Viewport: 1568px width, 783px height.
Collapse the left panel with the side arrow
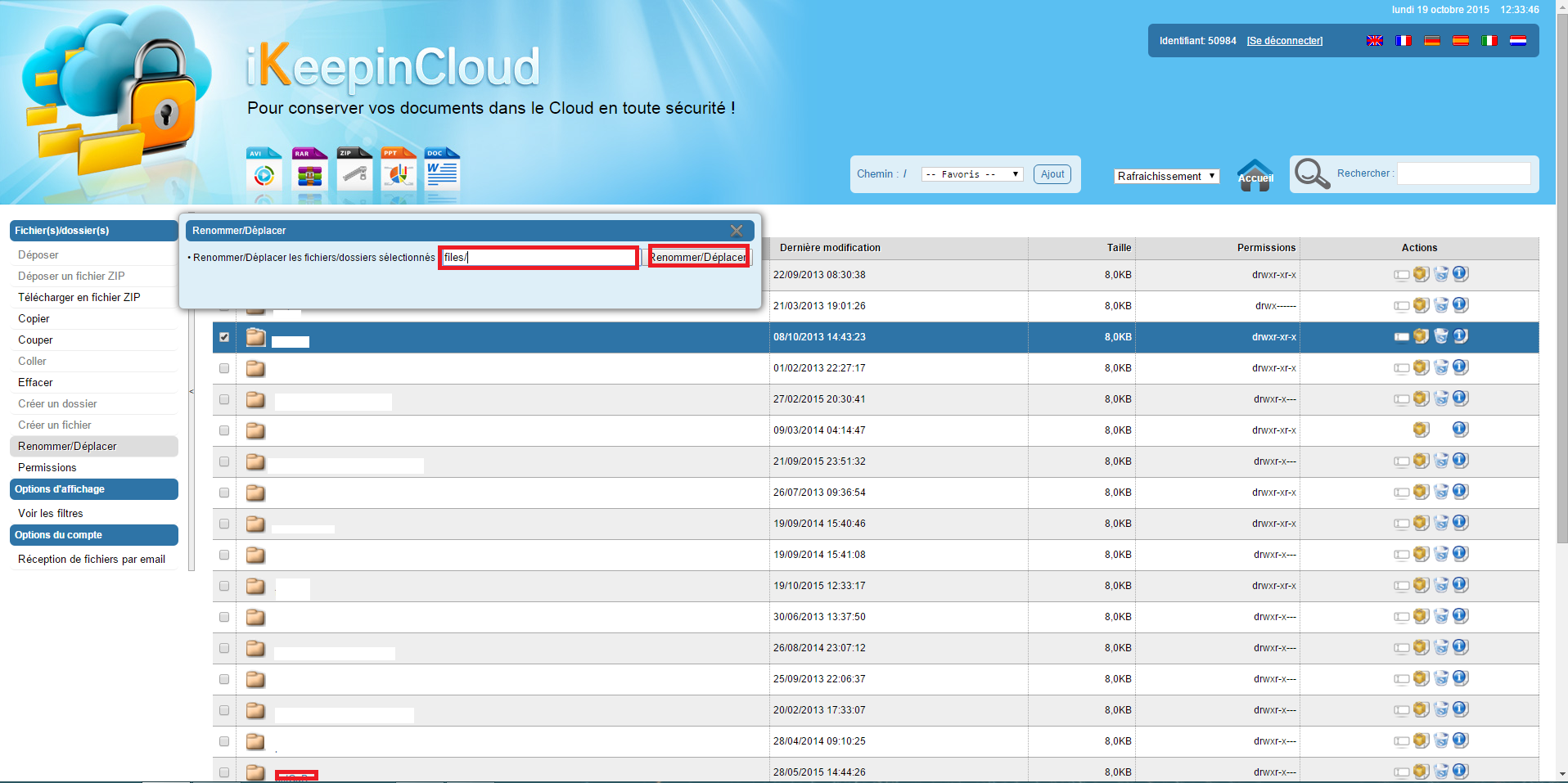[191, 392]
